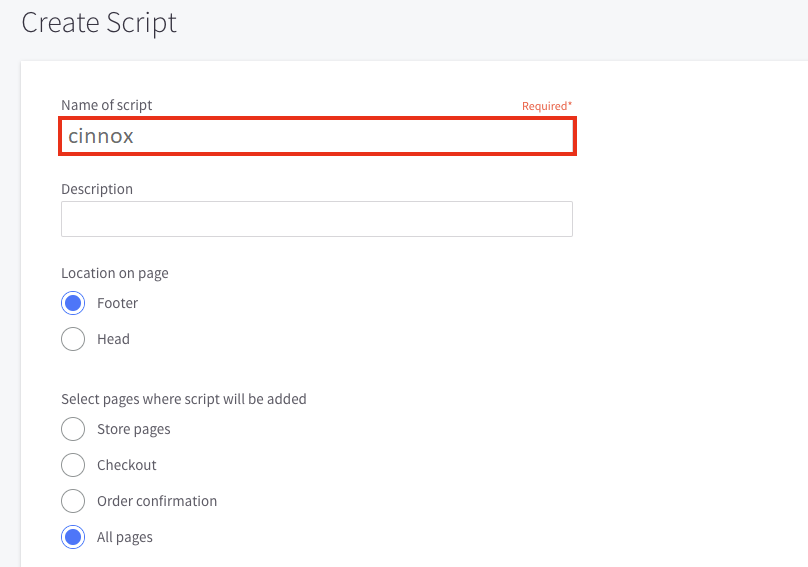
Task: Click the Select pages where script will be added label
Action: (184, 399)
